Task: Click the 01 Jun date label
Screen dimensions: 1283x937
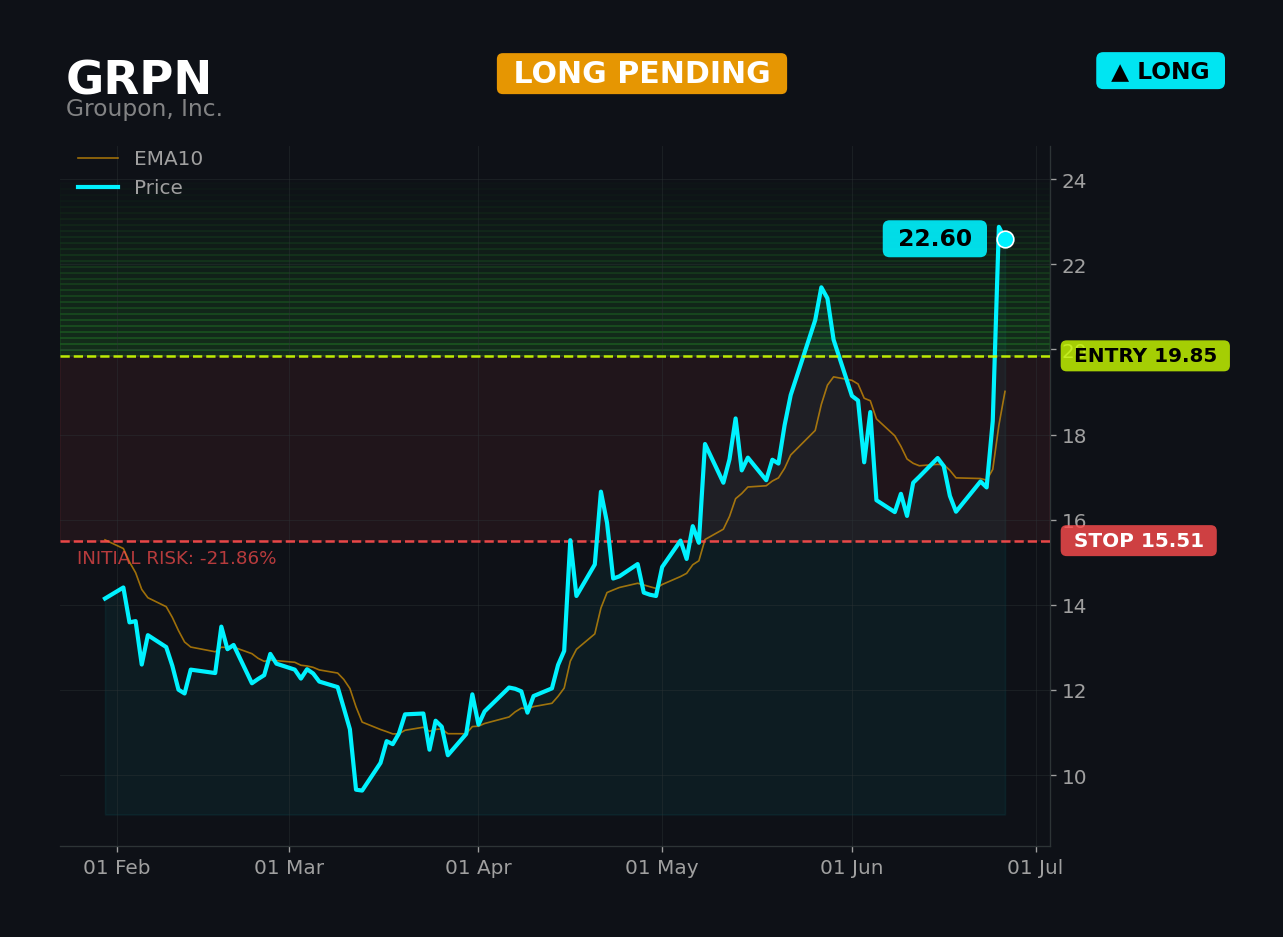Action: click(852, 868)
